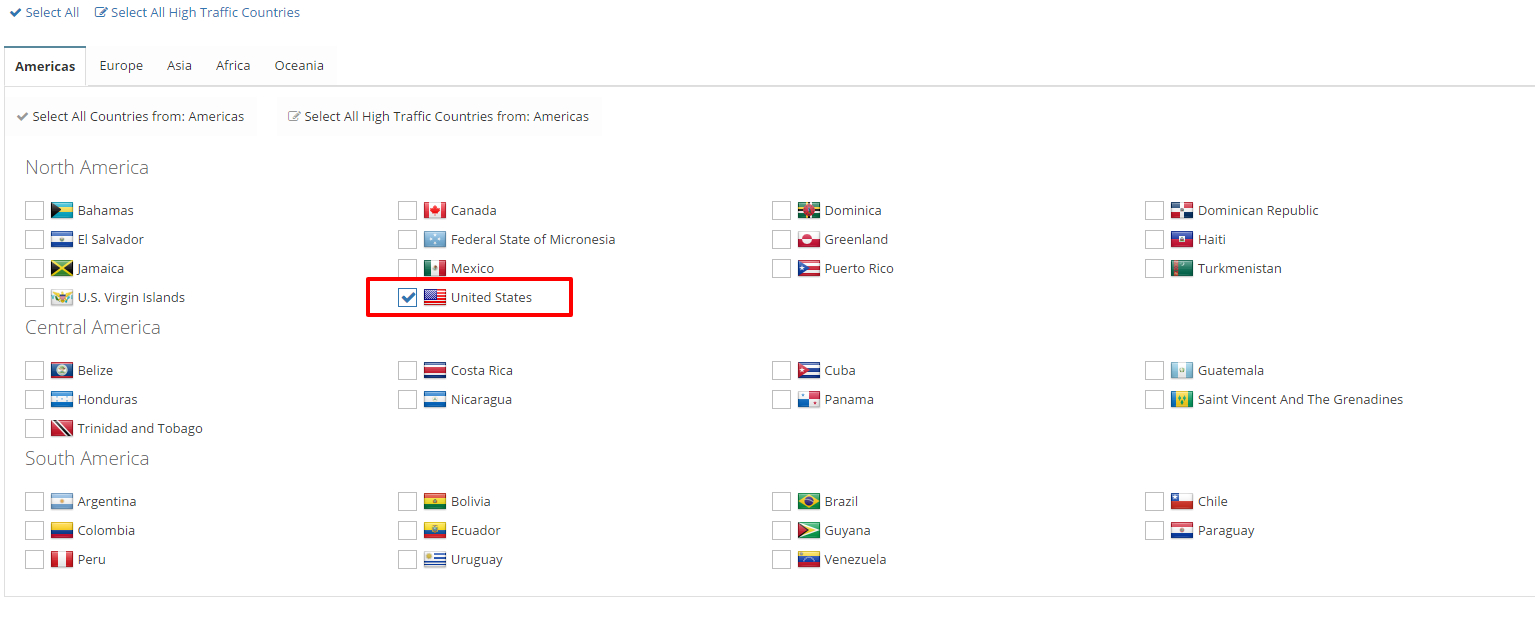Click the Chile flag icon
Image resolution: width=1535 pixels, height=617 pixels.
point(1182,501)
